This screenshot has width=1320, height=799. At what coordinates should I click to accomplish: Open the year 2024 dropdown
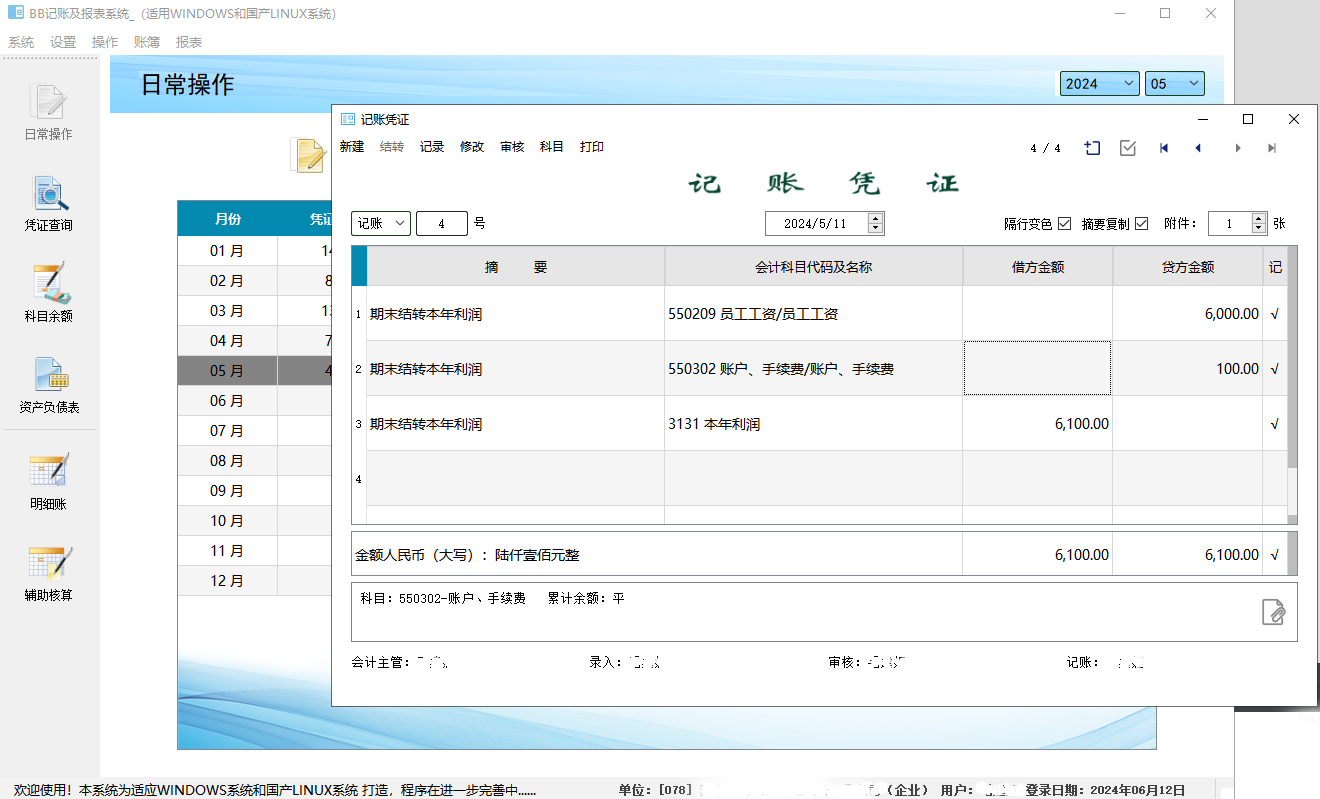[x=1099, y=84]
